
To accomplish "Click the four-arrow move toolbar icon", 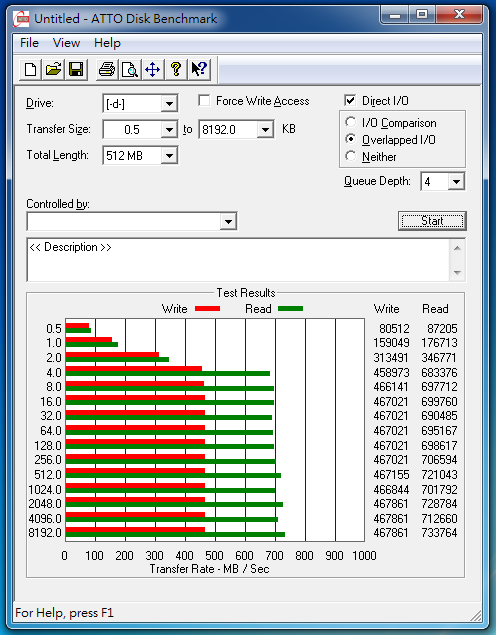I will (x=153, y=69).
